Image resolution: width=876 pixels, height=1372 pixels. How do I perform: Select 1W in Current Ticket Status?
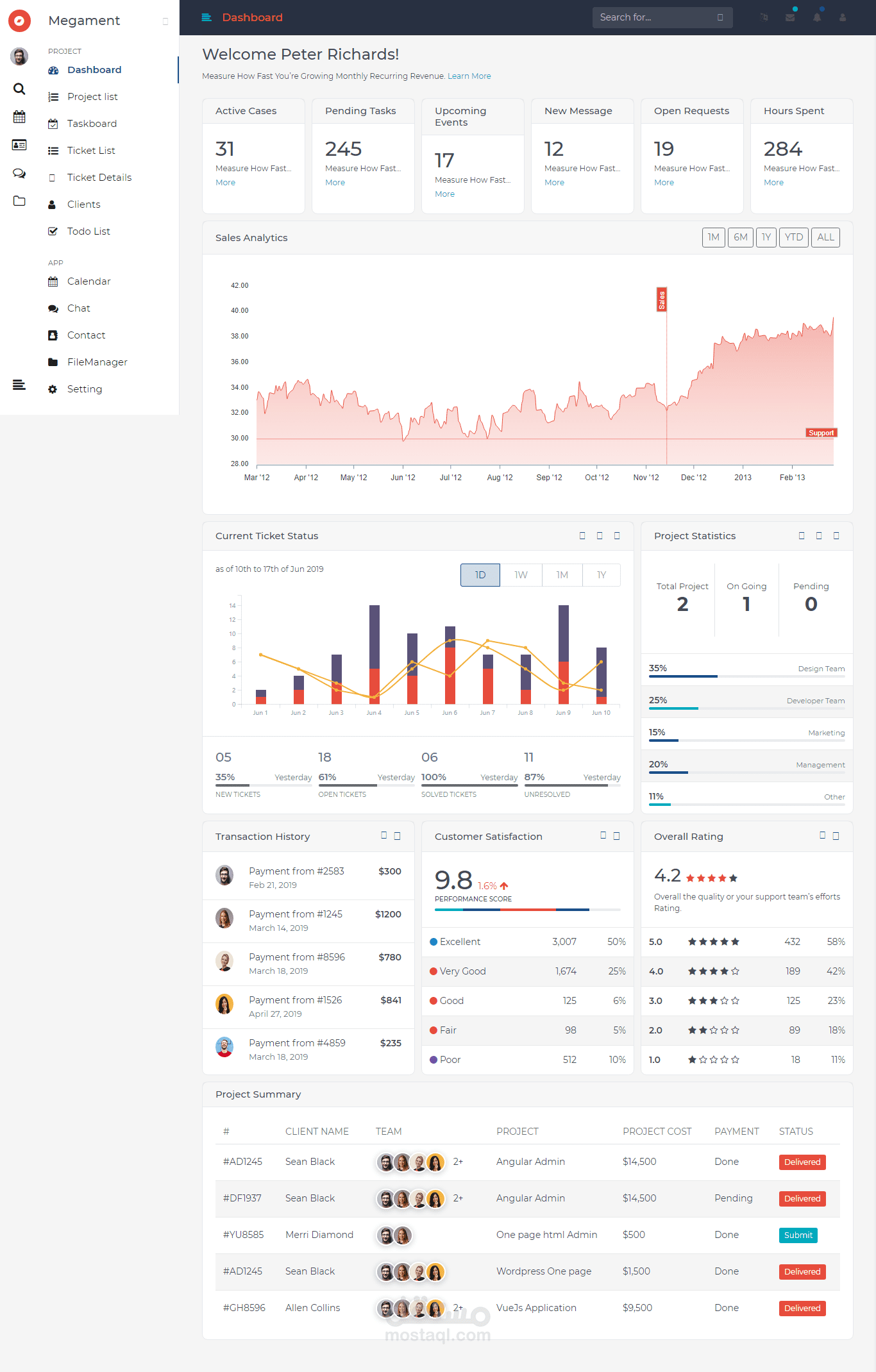click(x=521, y=575)
